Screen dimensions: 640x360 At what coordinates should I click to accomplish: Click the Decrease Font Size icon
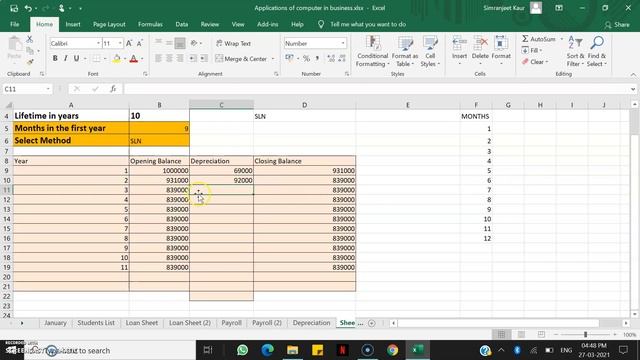tap(140, 43)
